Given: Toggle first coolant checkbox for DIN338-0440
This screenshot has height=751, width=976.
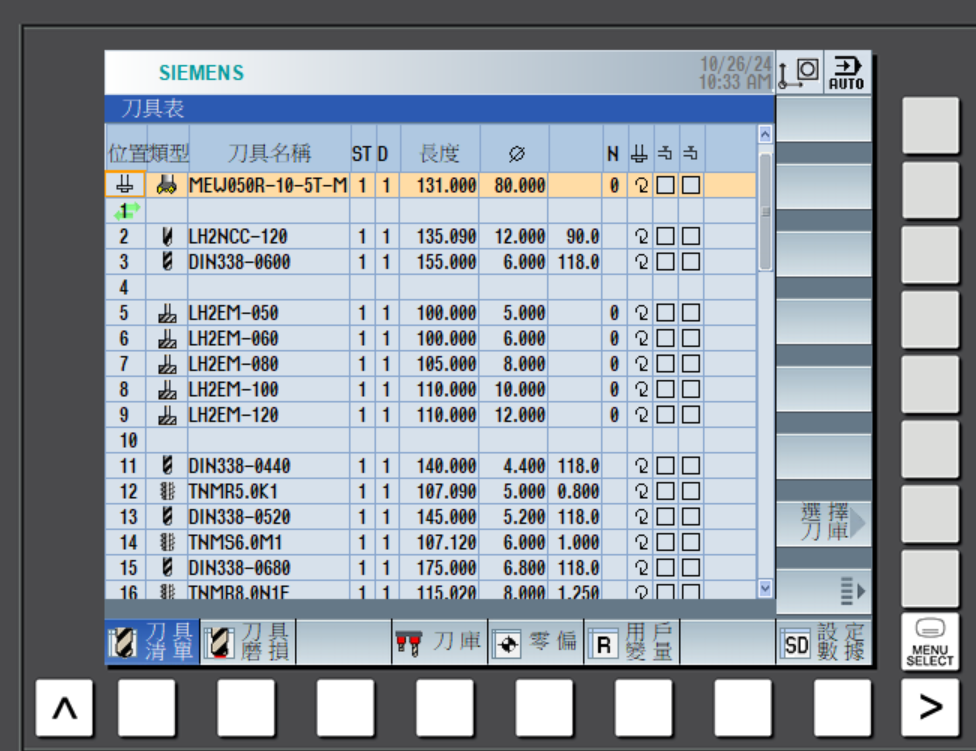Looking at the screenshot, I should 665,466.
